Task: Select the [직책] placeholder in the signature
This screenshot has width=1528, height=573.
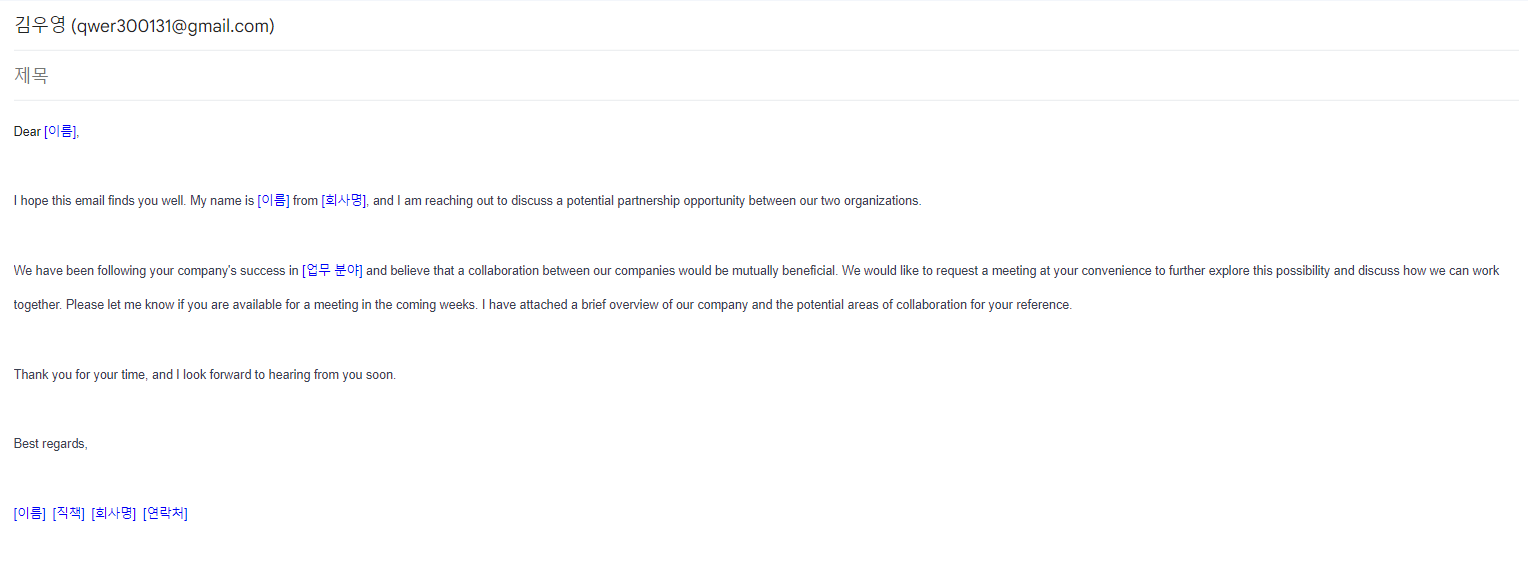Action: click(x=68, y=513)
